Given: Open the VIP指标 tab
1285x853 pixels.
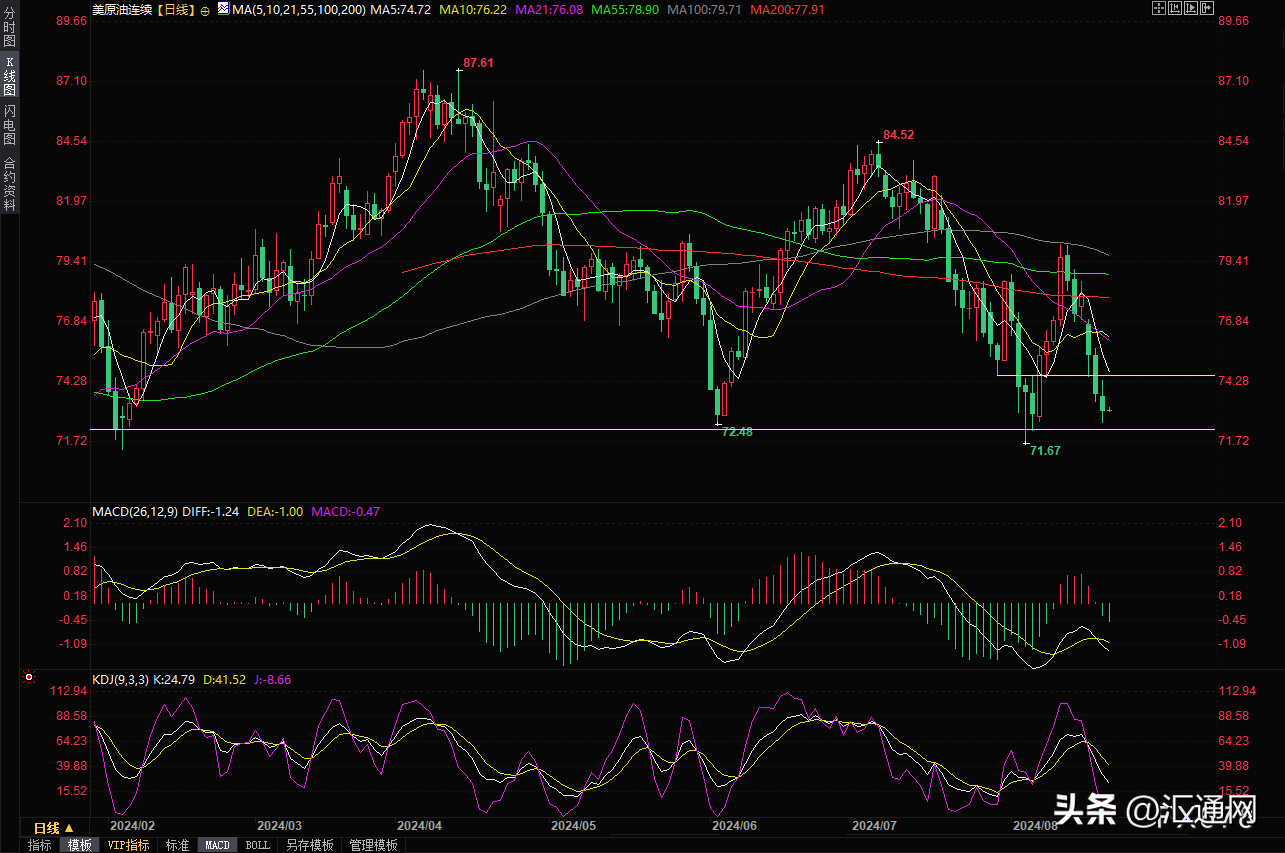Looking at the screenshot, I should (128, 845).
